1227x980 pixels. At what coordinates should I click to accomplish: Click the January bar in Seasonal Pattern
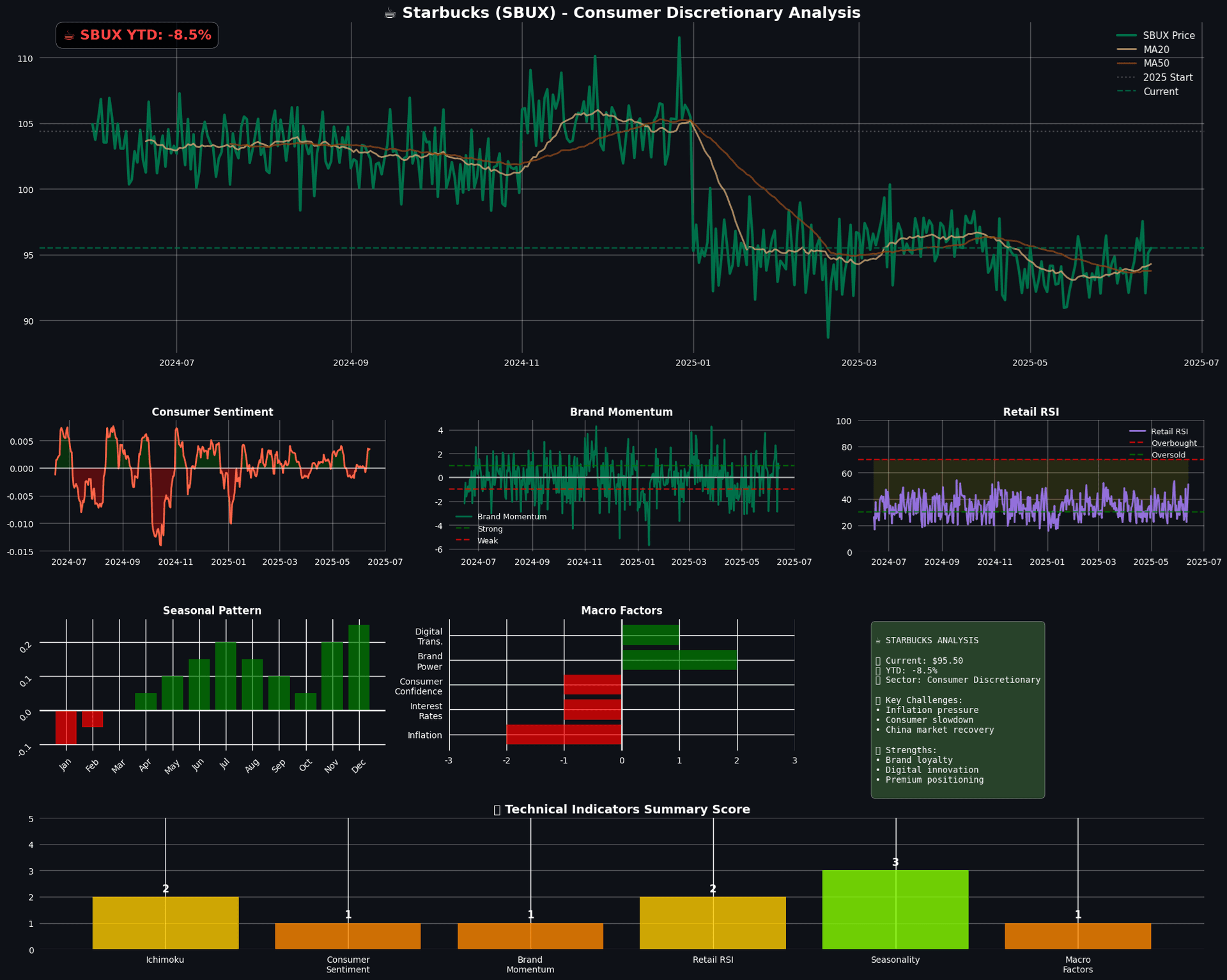[66, 728]
